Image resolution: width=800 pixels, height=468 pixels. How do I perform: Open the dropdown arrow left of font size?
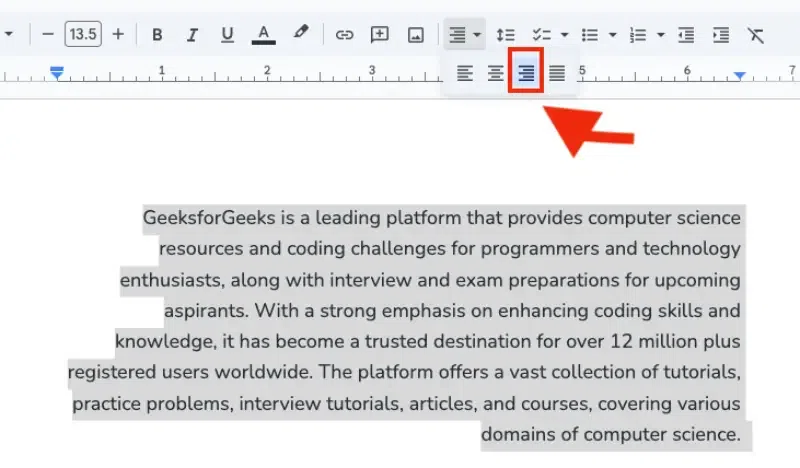[x=8, y=35]
